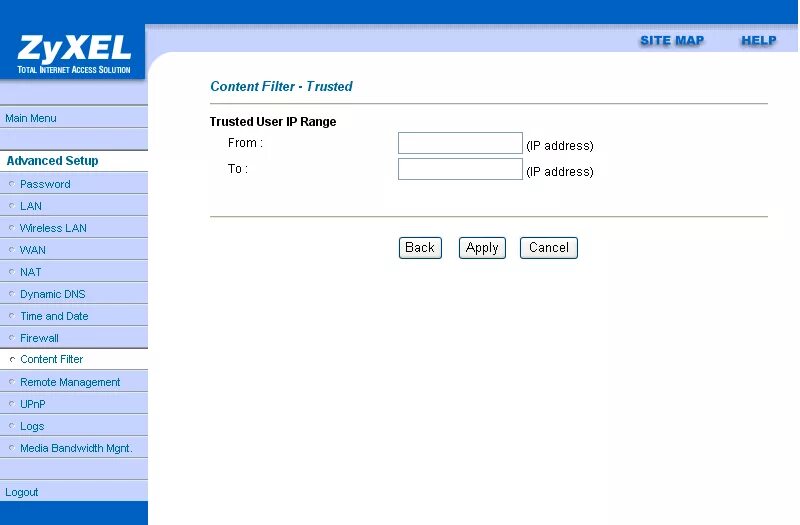
Task: Open Wireless LAN settings
Action: [x=53, y=228]
